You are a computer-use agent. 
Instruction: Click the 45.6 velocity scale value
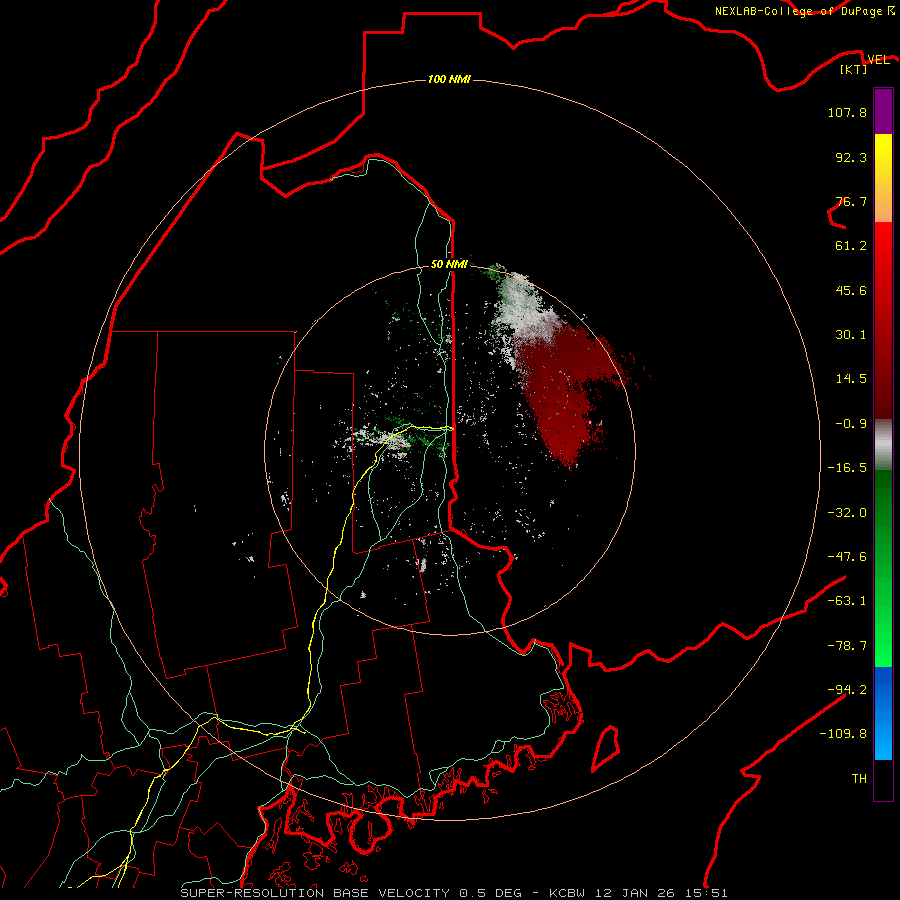[851, 290]
